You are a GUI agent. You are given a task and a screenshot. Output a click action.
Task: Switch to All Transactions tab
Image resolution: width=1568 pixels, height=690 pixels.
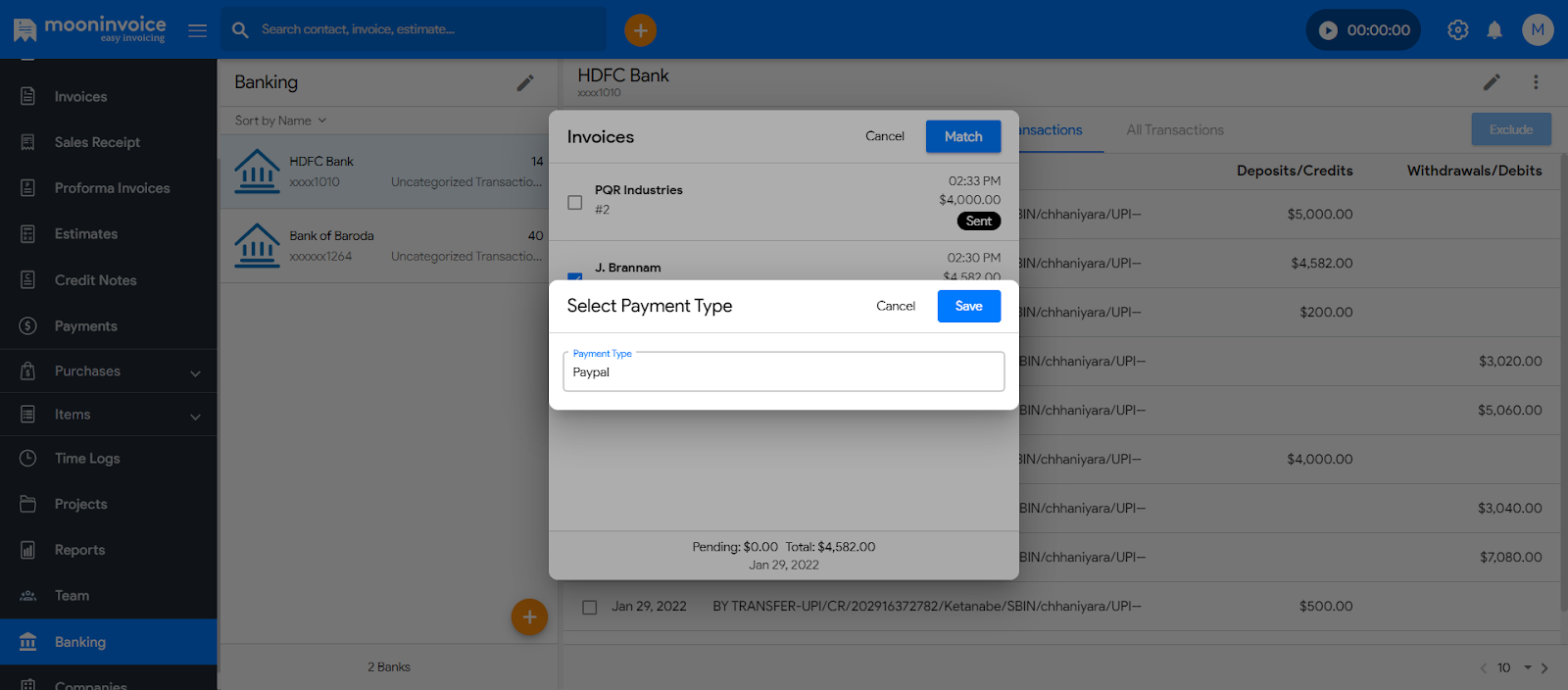click(x=1175, y=129)
